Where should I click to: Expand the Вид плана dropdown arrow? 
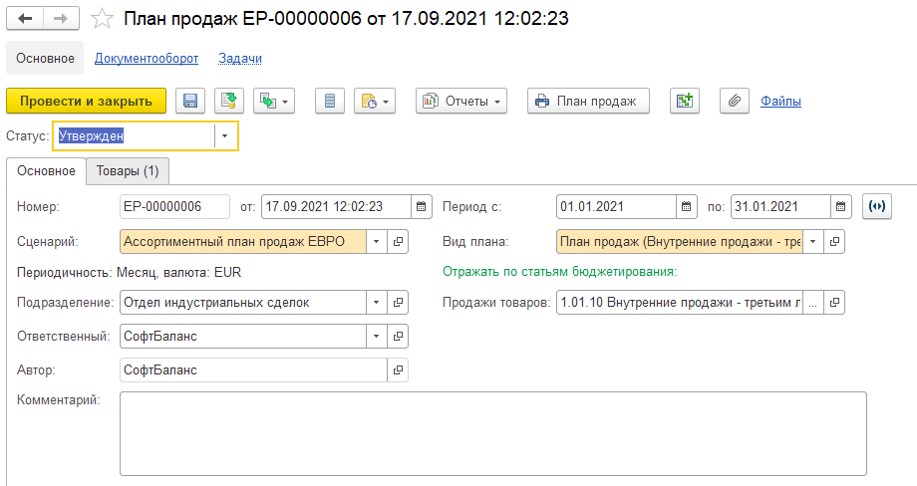click(x=813, y=242)
